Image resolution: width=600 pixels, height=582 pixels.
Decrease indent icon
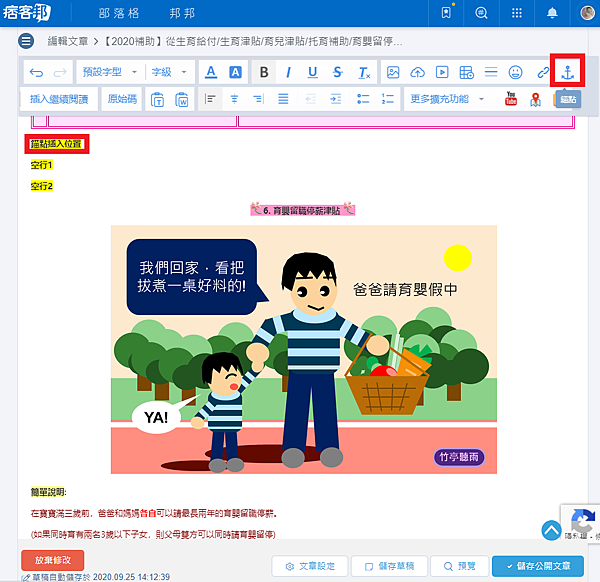click(311, 99)
